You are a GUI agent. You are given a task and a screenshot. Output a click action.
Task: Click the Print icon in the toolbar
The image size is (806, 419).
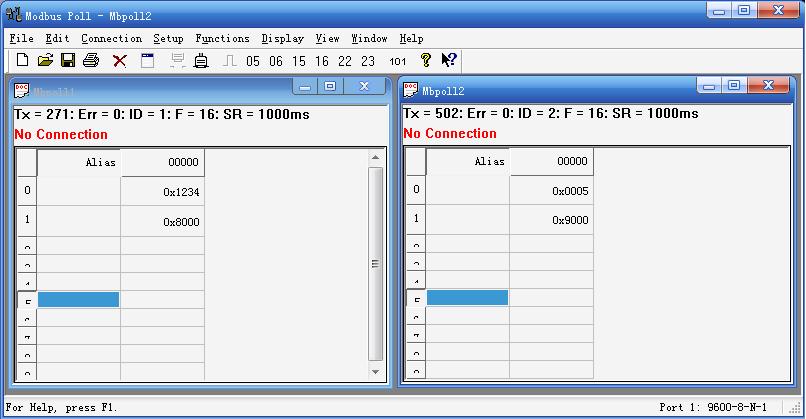click(x=91, y=61)
